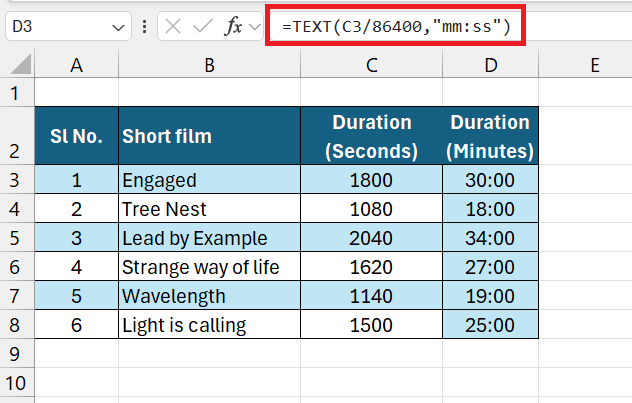Click the cell with value 1500
Screen dimensions: 632x403
371,325
